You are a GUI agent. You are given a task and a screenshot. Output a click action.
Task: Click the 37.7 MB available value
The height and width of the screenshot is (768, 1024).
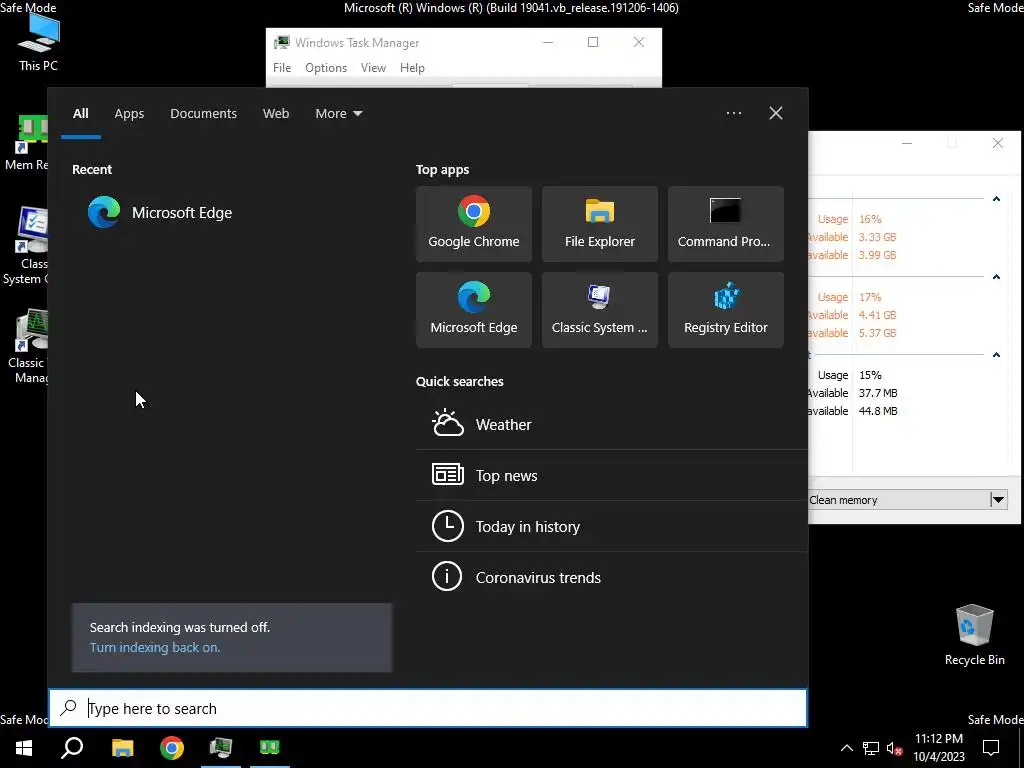coord(878,393)
